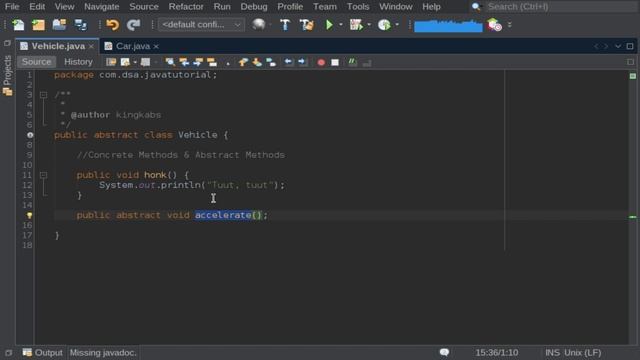The image size is (640, 360).
Task: Maximize the editor window via tab-bar square
Action: (x=630, y=46)
